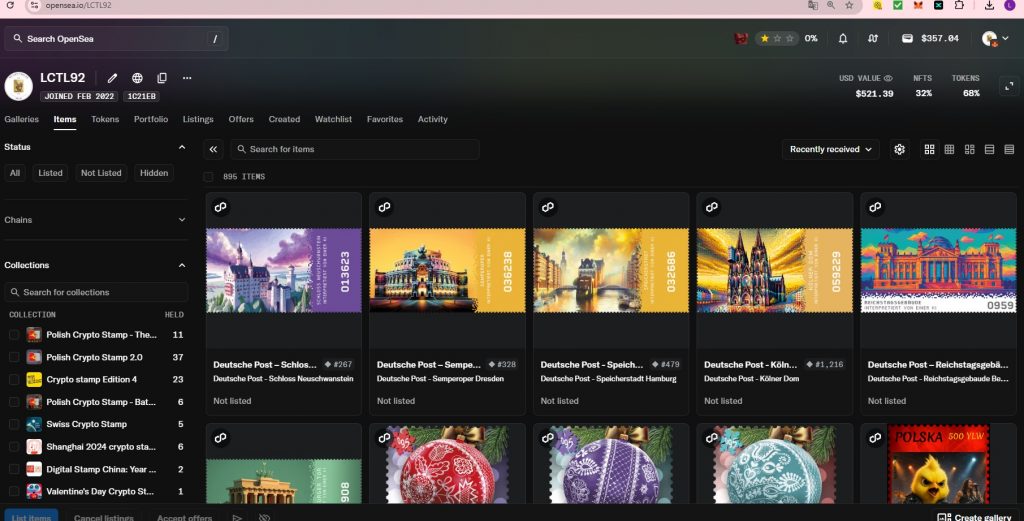Image resolution: width=1024 pixels, height=521 pixels.
Task: Collapse filter sidebar with double-chevron icon
Action: (x=213, y=149)
